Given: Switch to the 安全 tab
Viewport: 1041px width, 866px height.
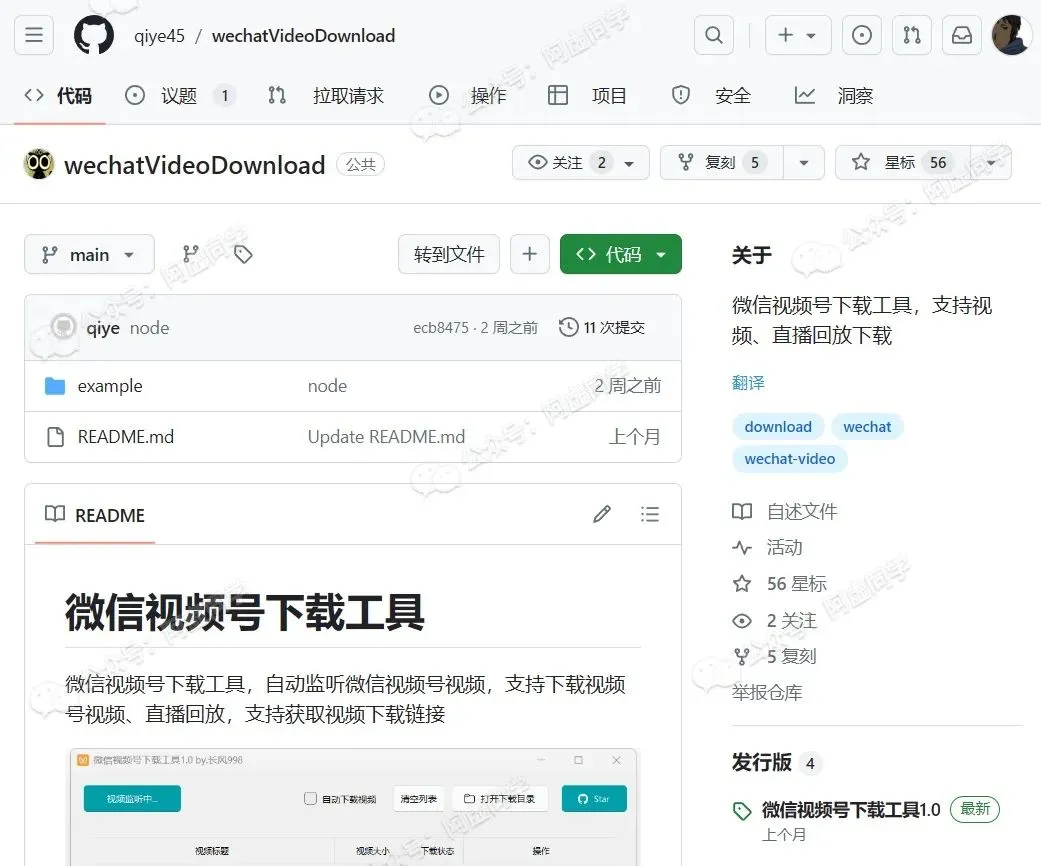Looking at the screenshot, I should [710, 96].
